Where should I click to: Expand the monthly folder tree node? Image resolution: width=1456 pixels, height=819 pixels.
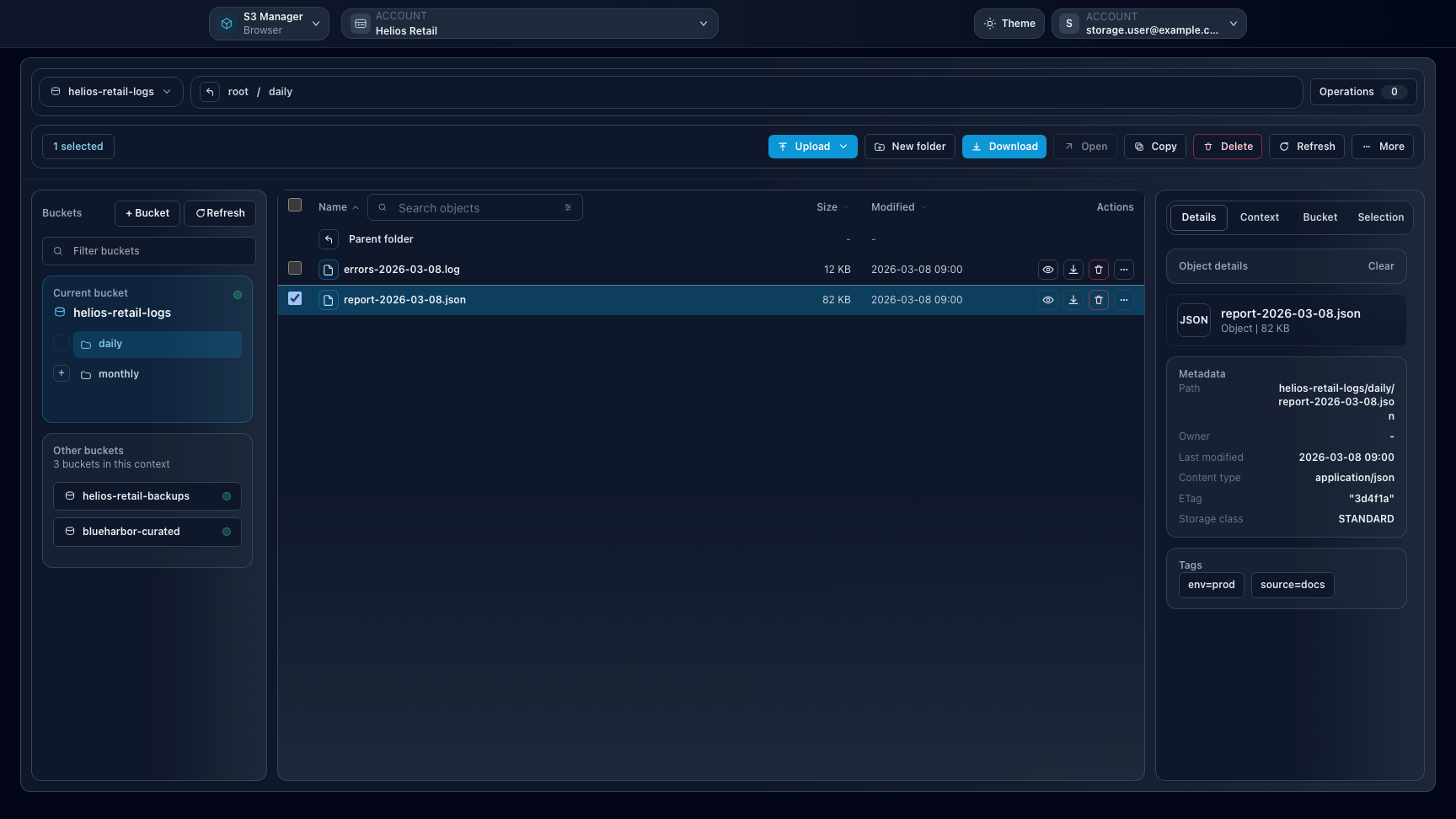[x=62, y=373]
